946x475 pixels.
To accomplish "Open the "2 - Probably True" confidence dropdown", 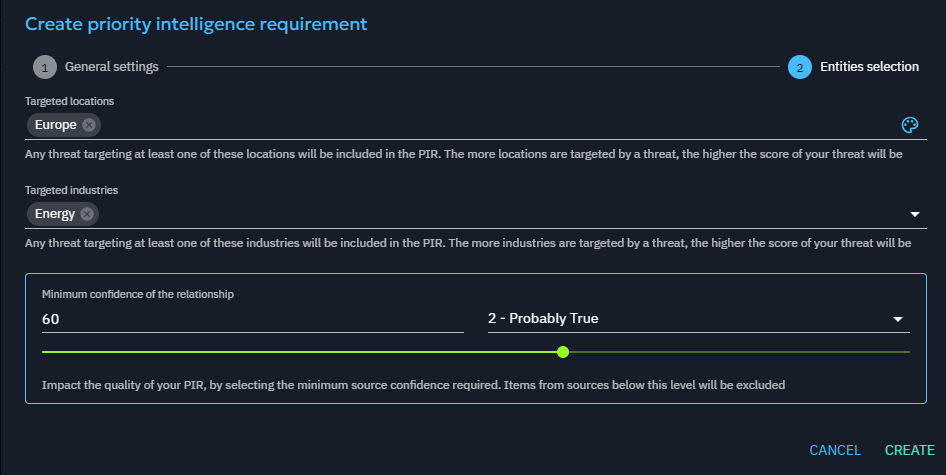I will (690, 319).
